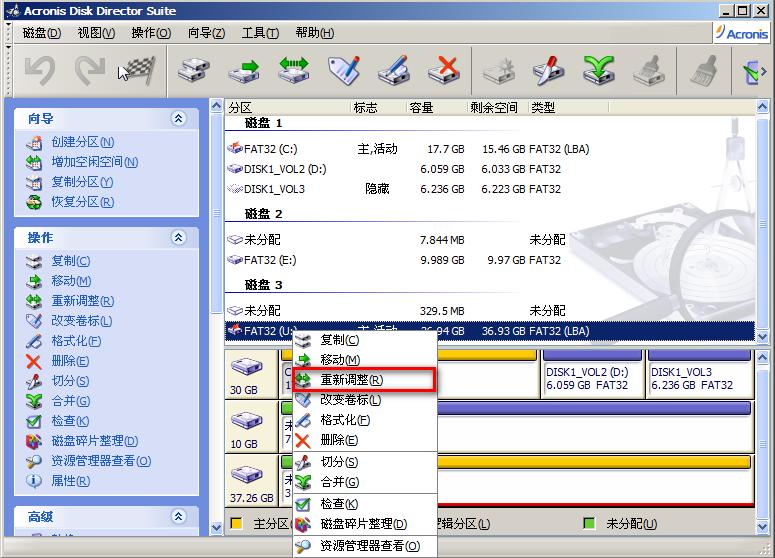
Task: Select the DISK1_VOL2 (D:) partition row
Action: (x=285, y=169)
